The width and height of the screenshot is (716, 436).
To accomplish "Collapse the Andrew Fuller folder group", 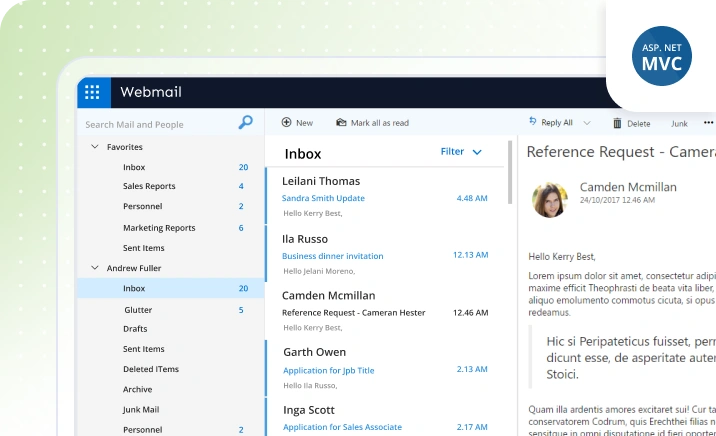I will [x=95, y=268].
